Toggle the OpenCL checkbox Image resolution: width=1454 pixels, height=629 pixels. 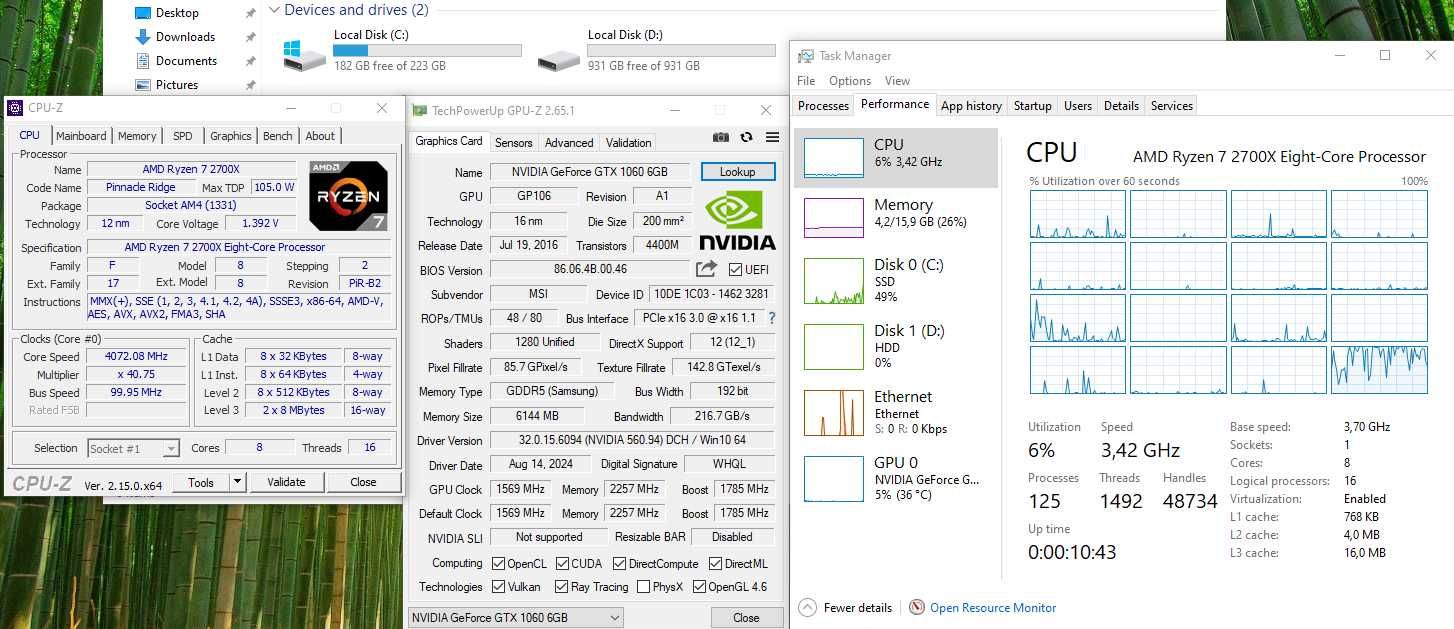coord(499,563)
